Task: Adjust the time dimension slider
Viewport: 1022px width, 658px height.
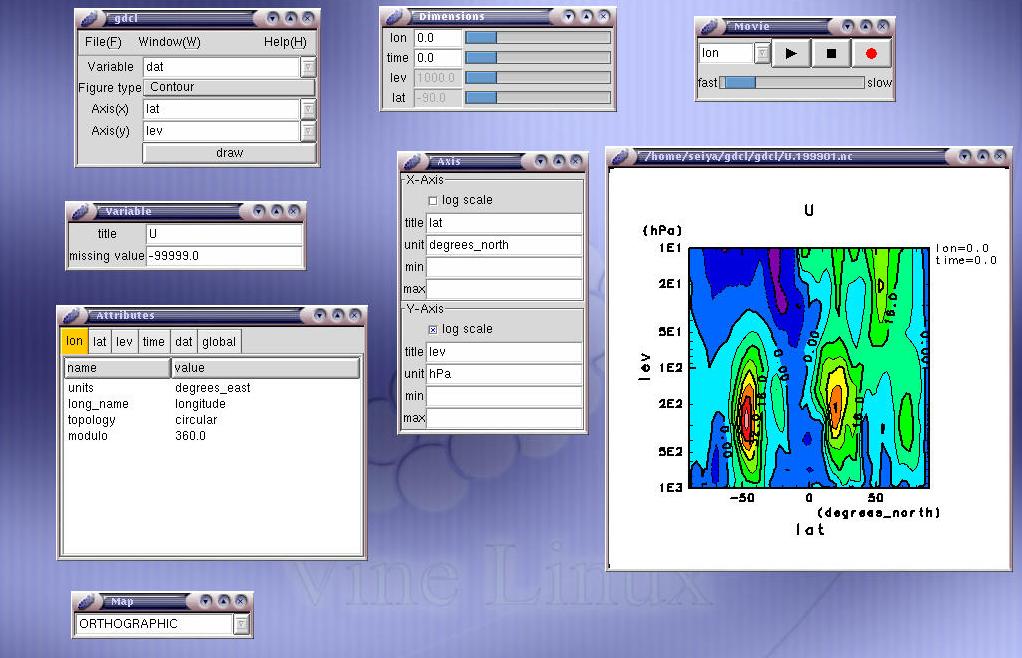Action: [538, 58]
